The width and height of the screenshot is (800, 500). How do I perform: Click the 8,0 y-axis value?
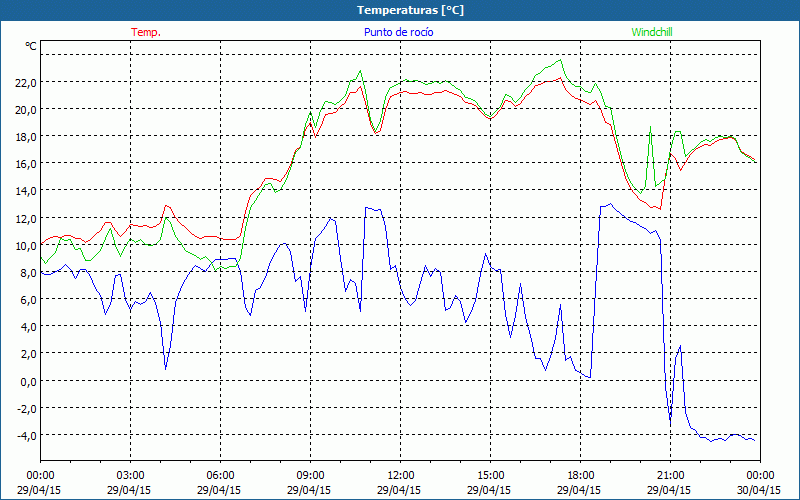click(29, 273)
